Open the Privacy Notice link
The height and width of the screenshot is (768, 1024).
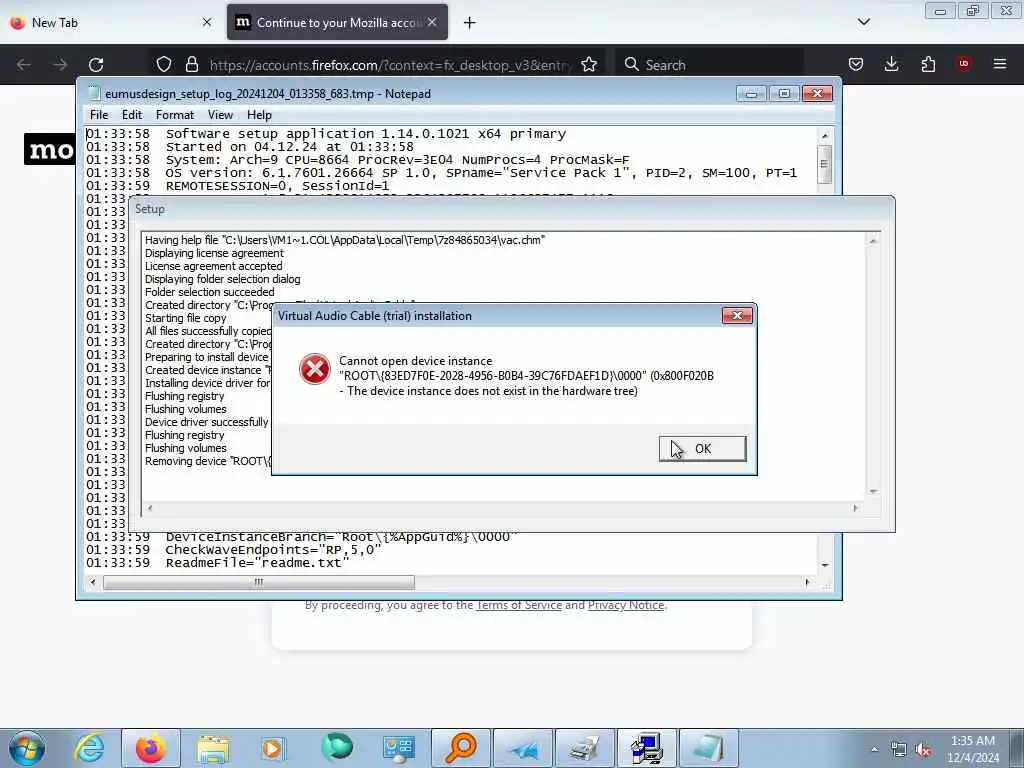(626, 605)
